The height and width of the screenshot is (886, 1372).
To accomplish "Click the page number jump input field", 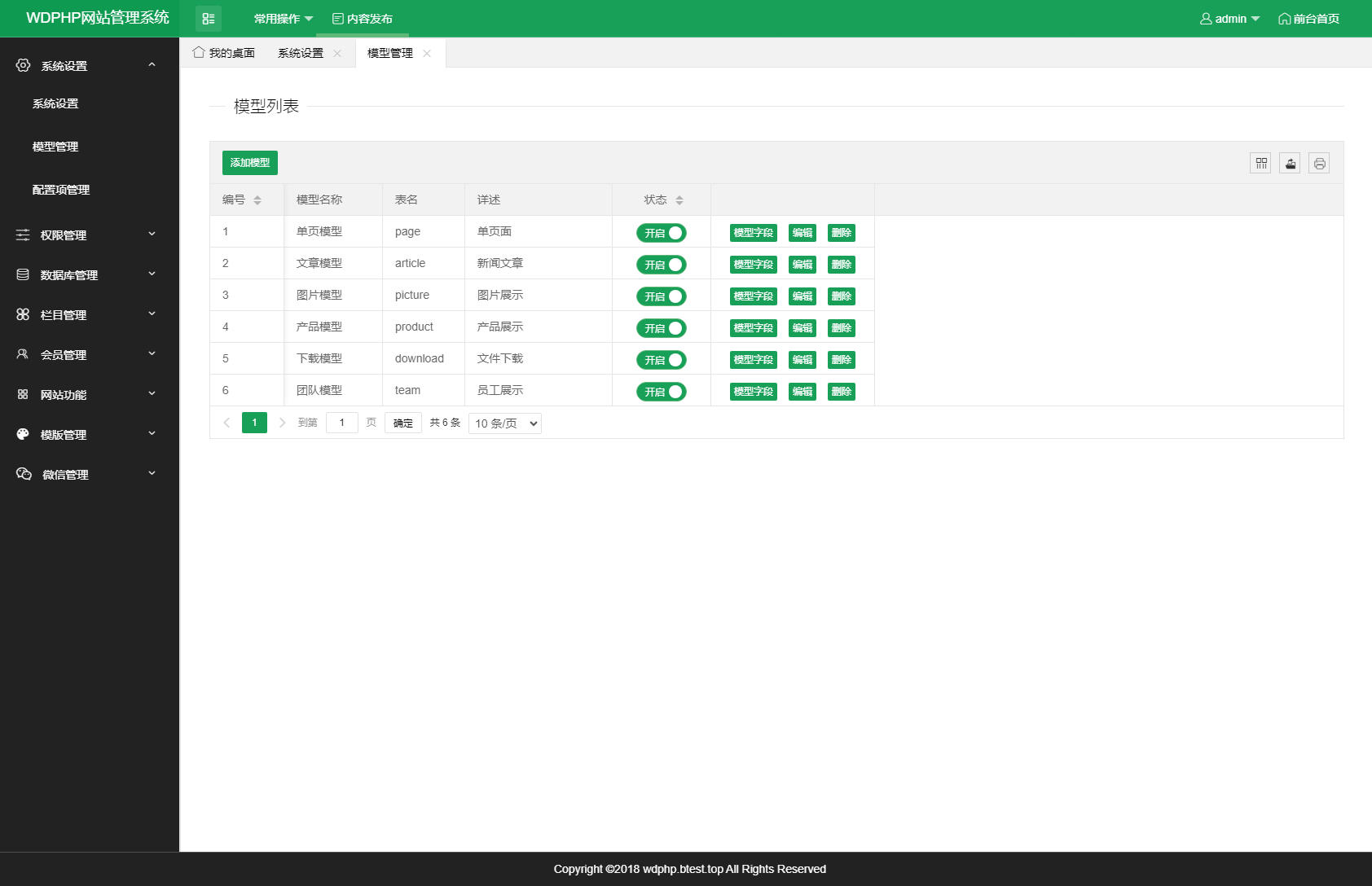I will [342, 423].
